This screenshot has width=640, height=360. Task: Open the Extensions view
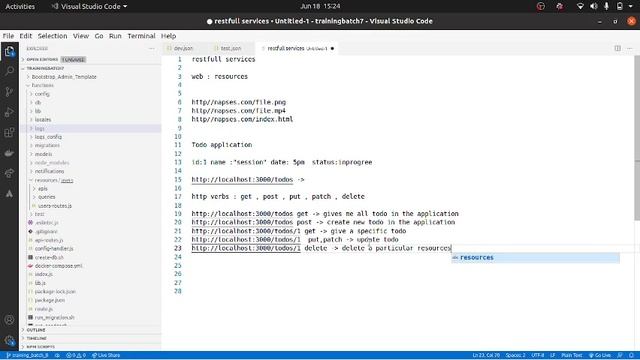pos(9,132)
